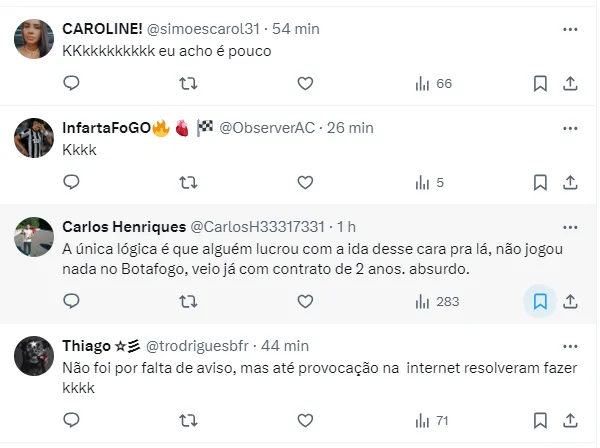
Task: Open @simoescarol31 profile handle
Action: click(203, 29)
